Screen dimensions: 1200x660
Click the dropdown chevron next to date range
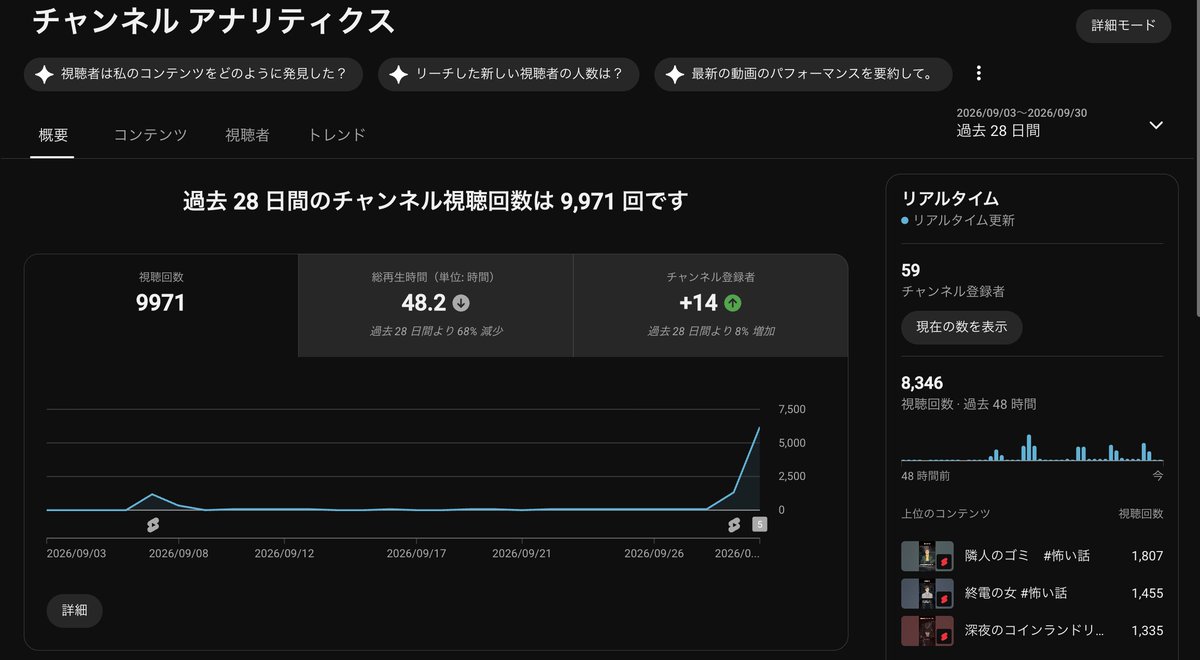[1156, 125]
